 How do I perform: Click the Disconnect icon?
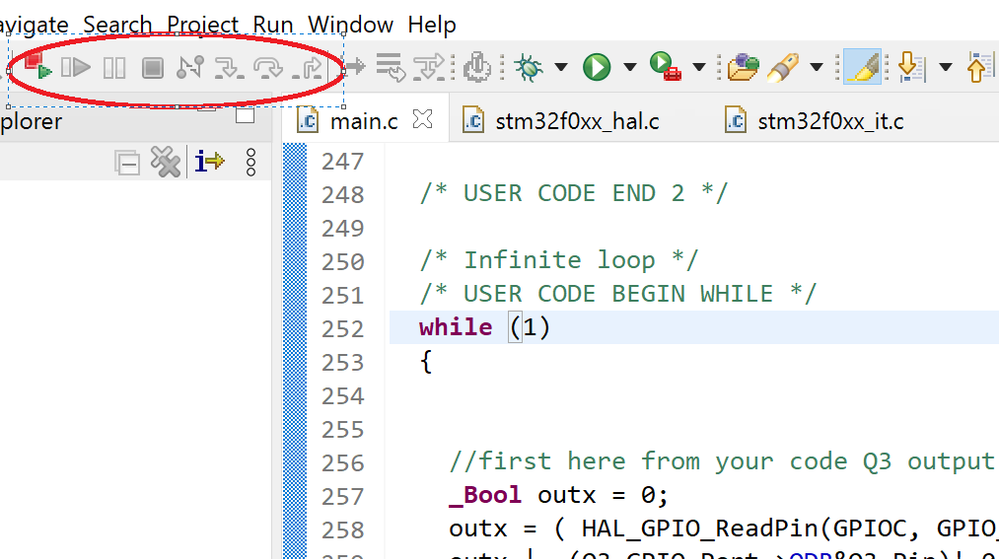(190, 67)
